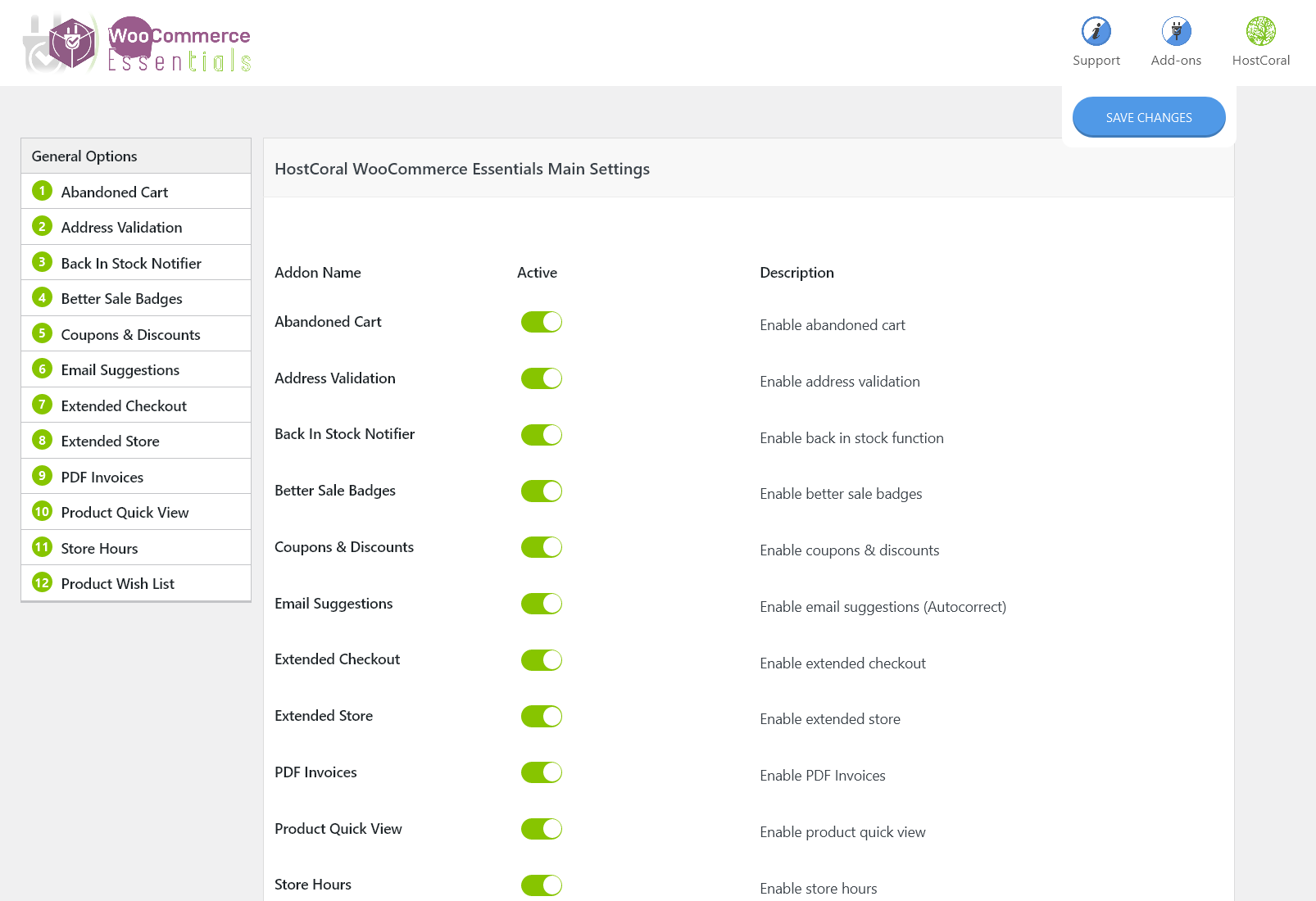Click the WooCommerce Essentials logo
Image resolution: width=1316 pixels, height=901 pixels.
pos(138,44)
